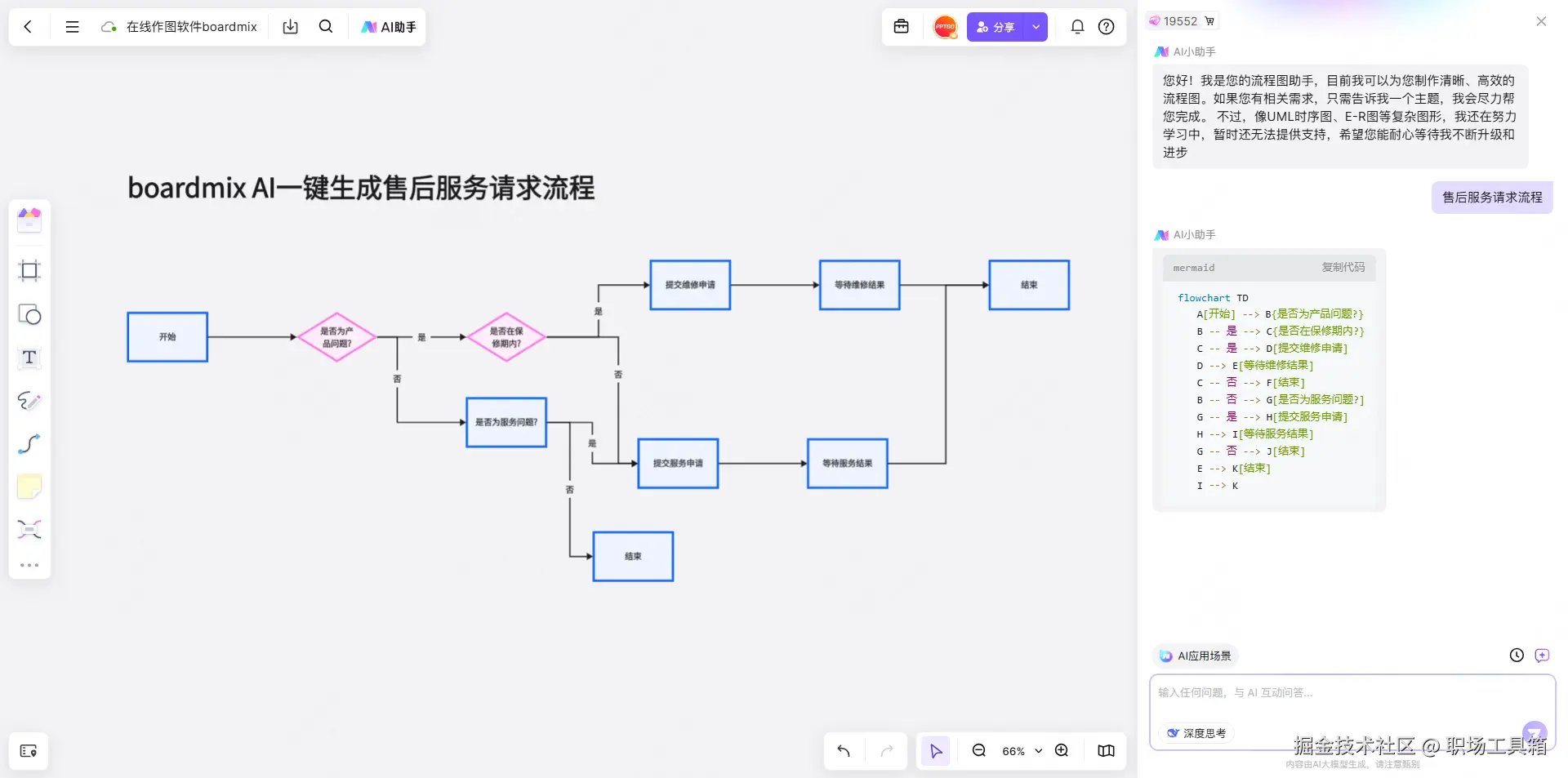Image resolution: width=1568 pixels, height=778 pixels.
Task: Open the templates icon in left toolbar
Action: point(29,219)
